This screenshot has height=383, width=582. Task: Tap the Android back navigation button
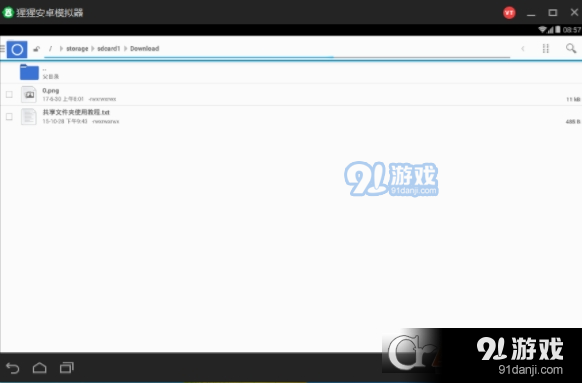[x=13, y=368]
